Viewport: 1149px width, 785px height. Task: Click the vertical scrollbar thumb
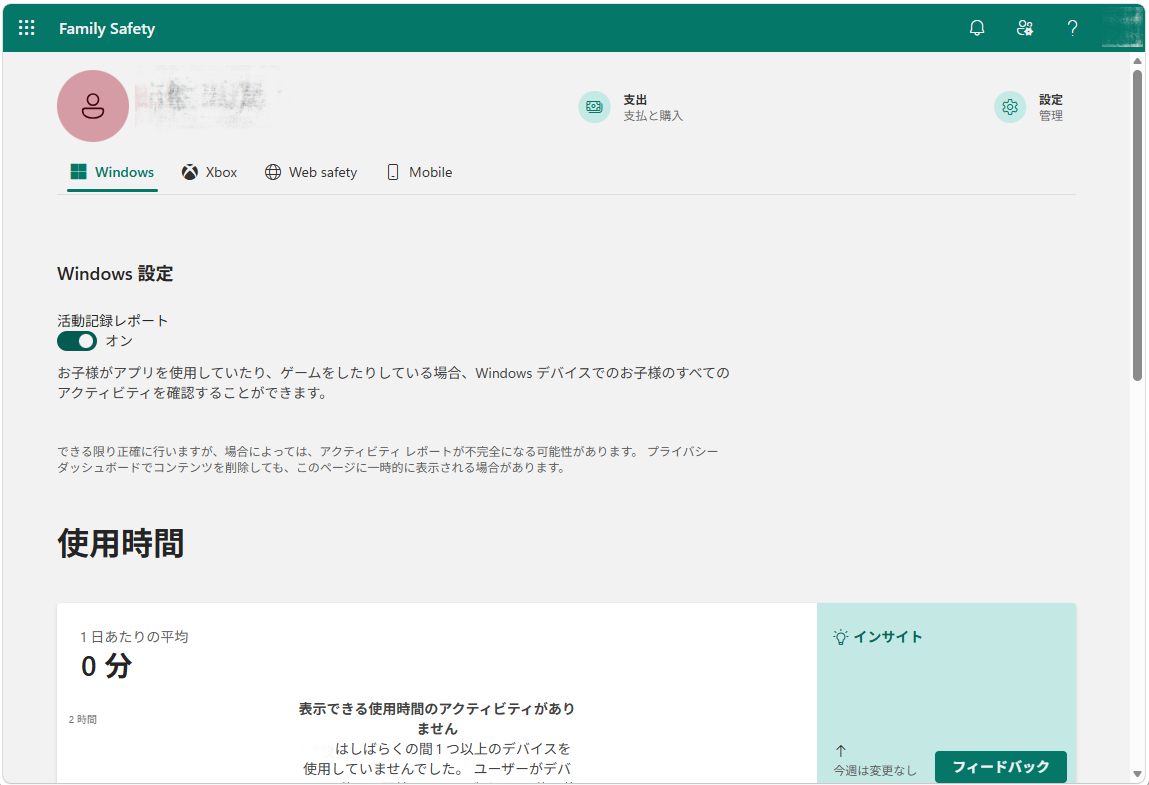tap(1137, 225)
